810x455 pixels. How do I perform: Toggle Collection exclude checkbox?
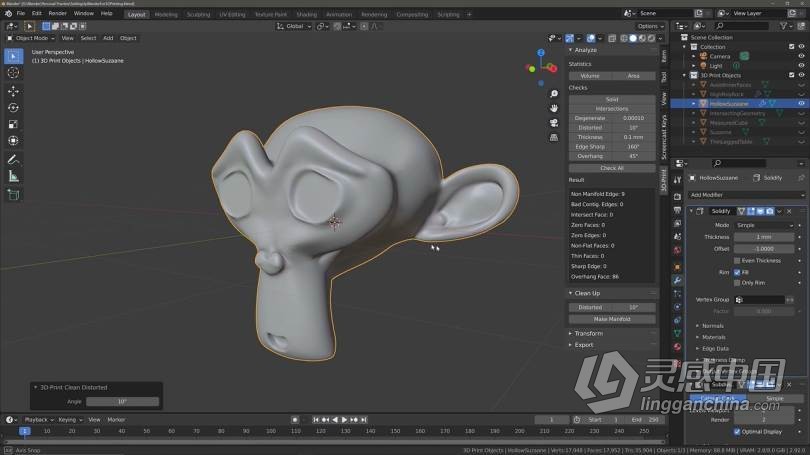coord(791,47)
